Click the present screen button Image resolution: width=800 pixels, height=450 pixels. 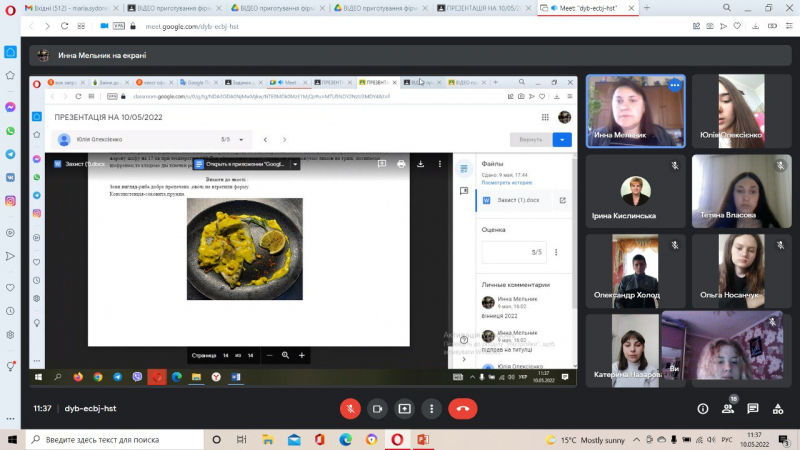tap(405, 409)
